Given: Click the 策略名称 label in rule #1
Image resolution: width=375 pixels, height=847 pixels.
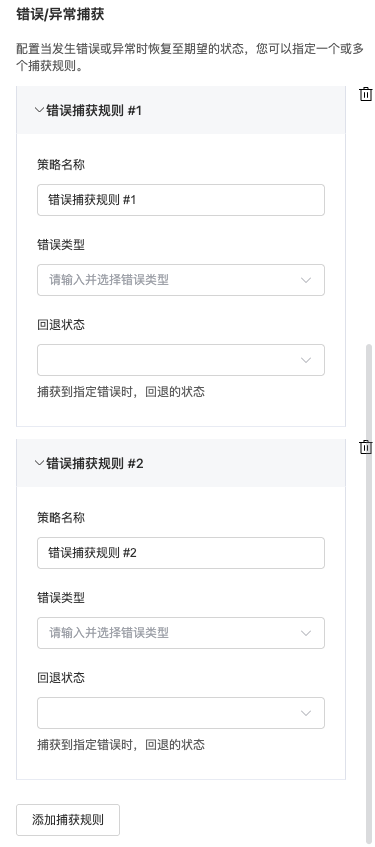Looking at the screenshot, I should click(x=61, y=165).
